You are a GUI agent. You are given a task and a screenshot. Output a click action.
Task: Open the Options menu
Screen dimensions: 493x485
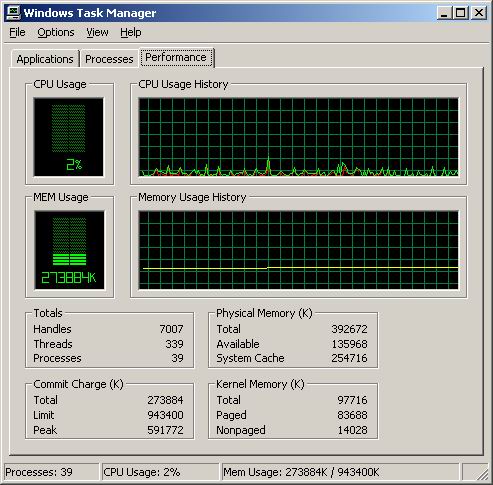(x=56, y=32)
